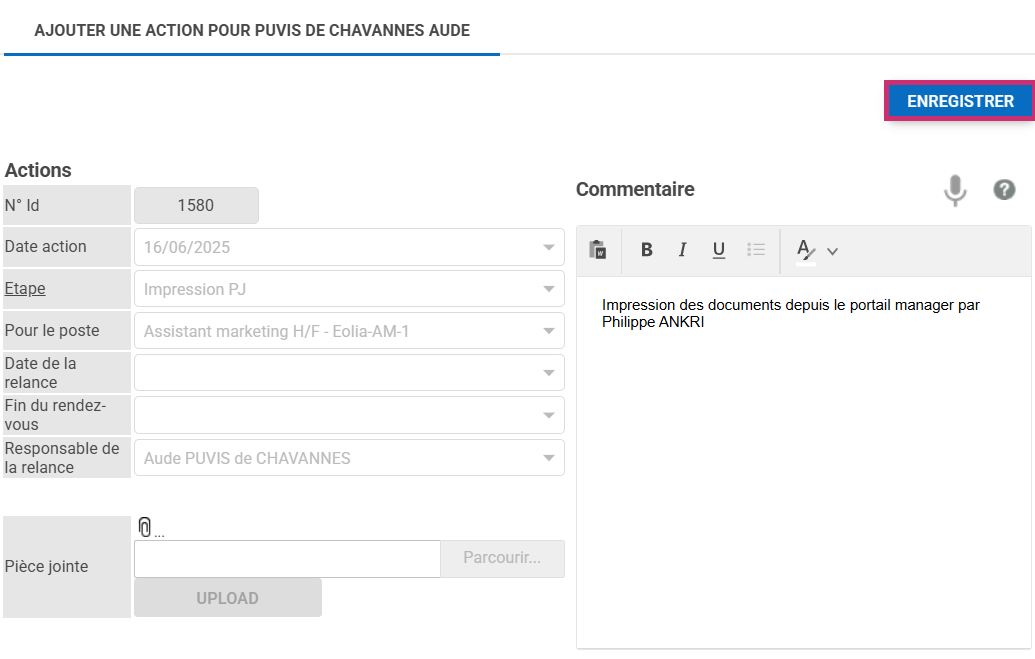The width and height of the screenshot is (1035, 659).
Task: Expand the Etape dropdown list
Action: click(548, 289)
